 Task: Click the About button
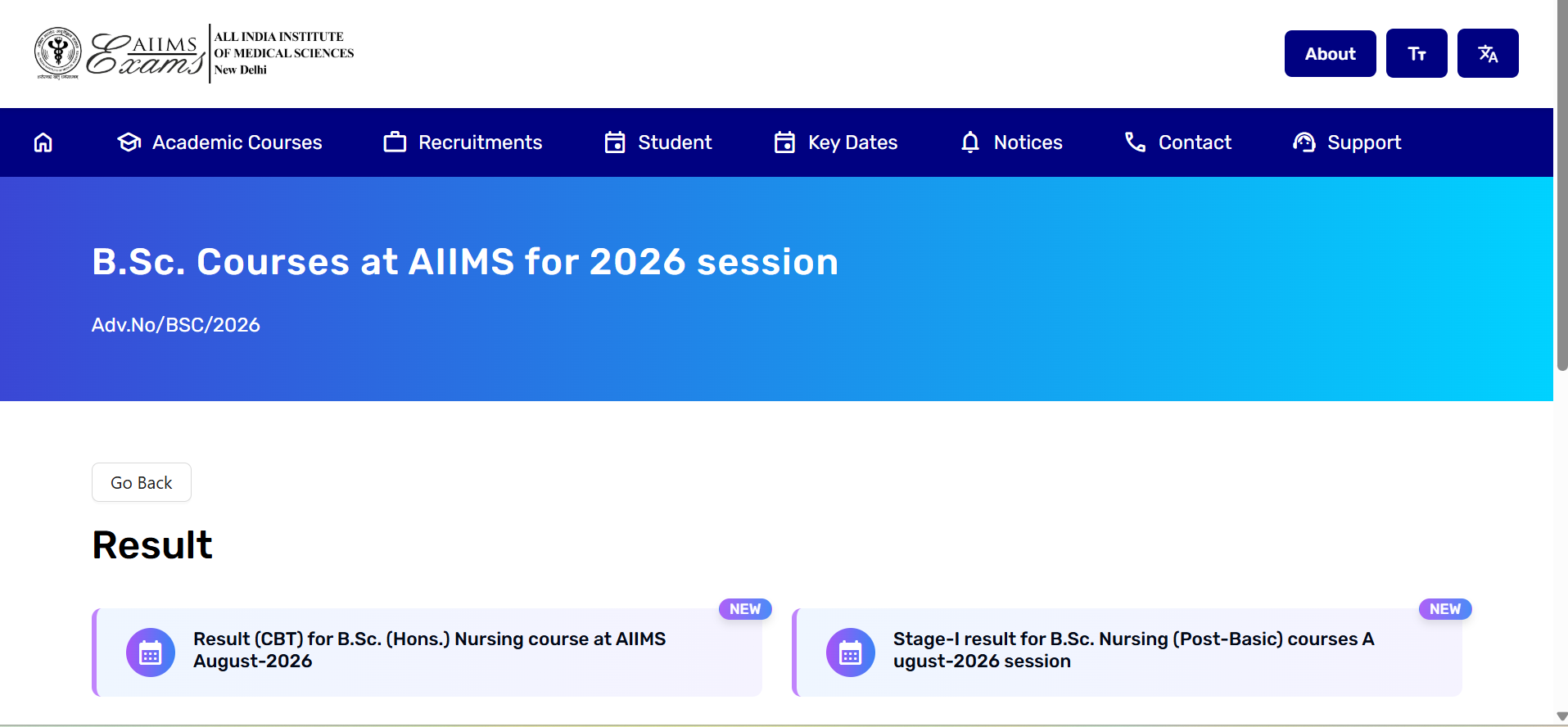point(1330,53)
